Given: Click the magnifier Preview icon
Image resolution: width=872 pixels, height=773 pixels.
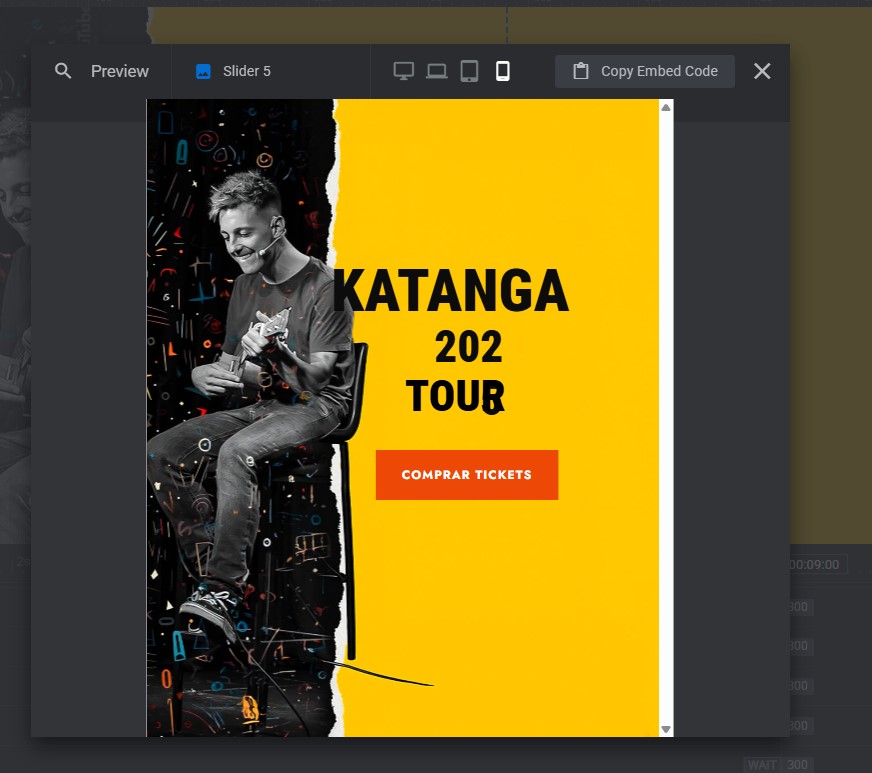Looking at the screenshot, I should pyautogui.click(x=63, y=71).
